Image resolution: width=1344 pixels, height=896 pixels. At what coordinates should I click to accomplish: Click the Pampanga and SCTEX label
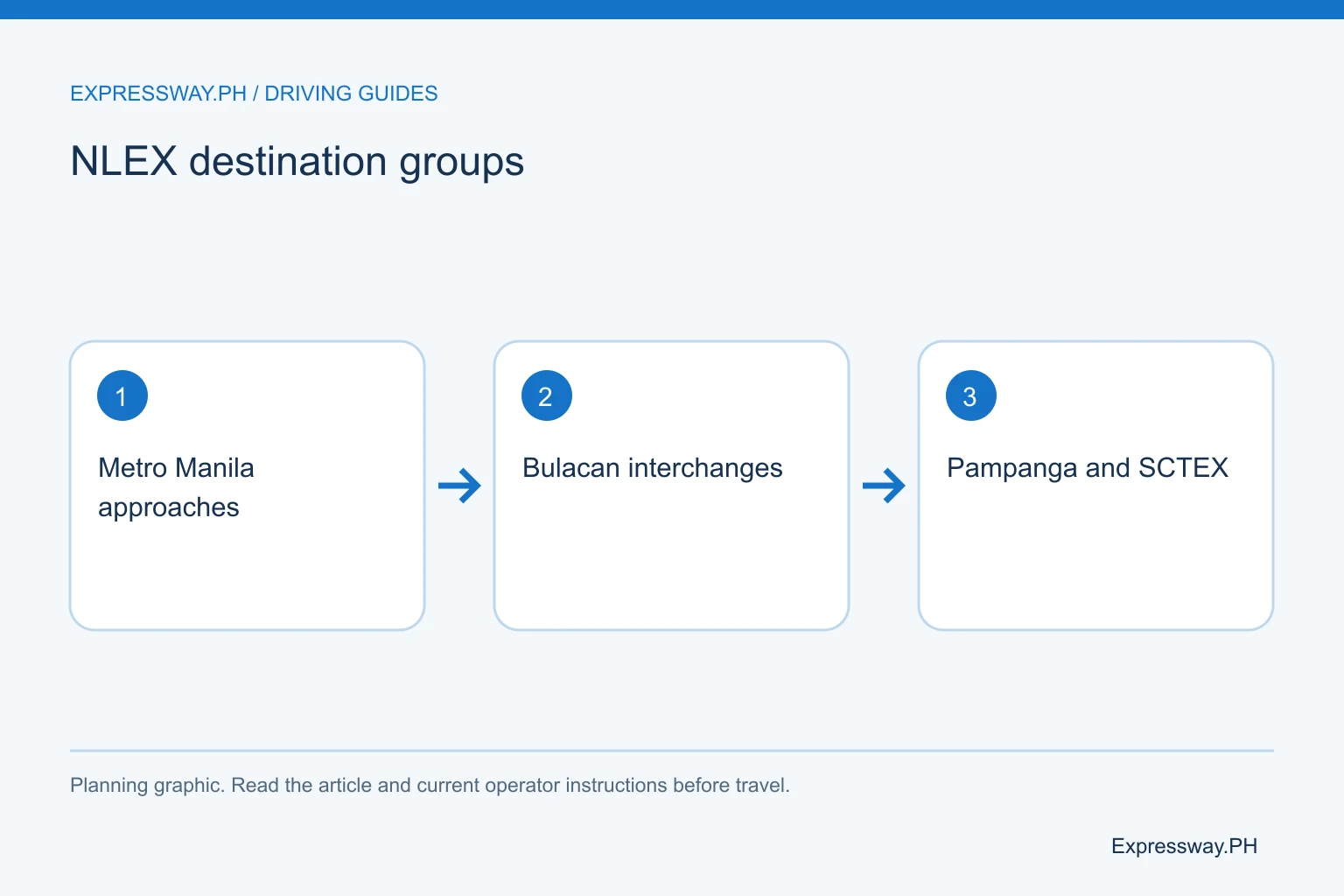click(x=1088, y=468)
